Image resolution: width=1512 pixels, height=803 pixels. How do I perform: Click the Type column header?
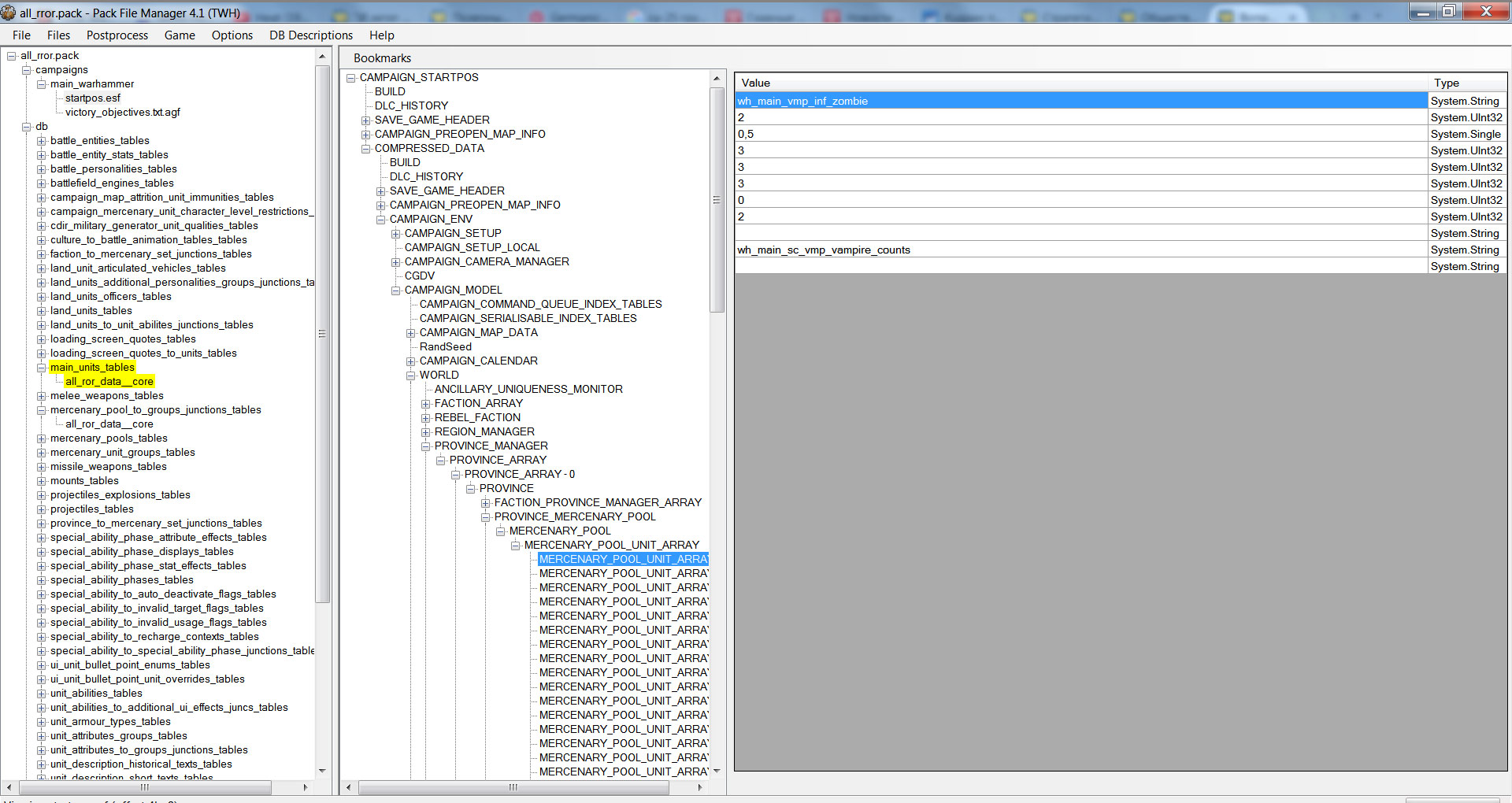coord(1467,83)
